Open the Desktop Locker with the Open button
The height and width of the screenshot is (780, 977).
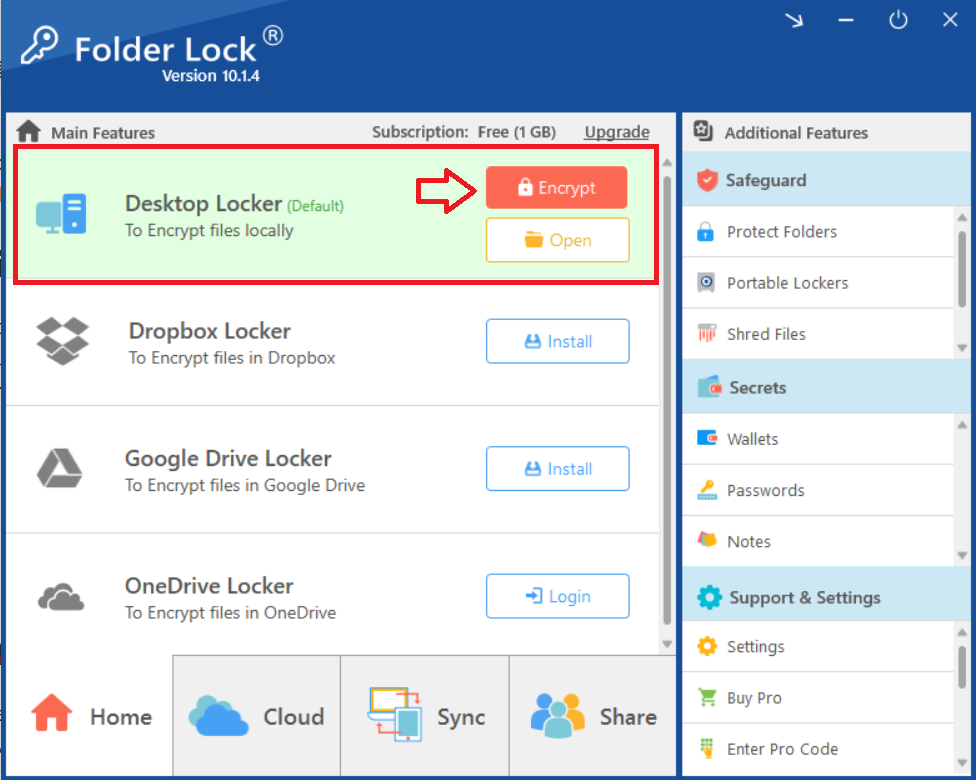[558, 240]
